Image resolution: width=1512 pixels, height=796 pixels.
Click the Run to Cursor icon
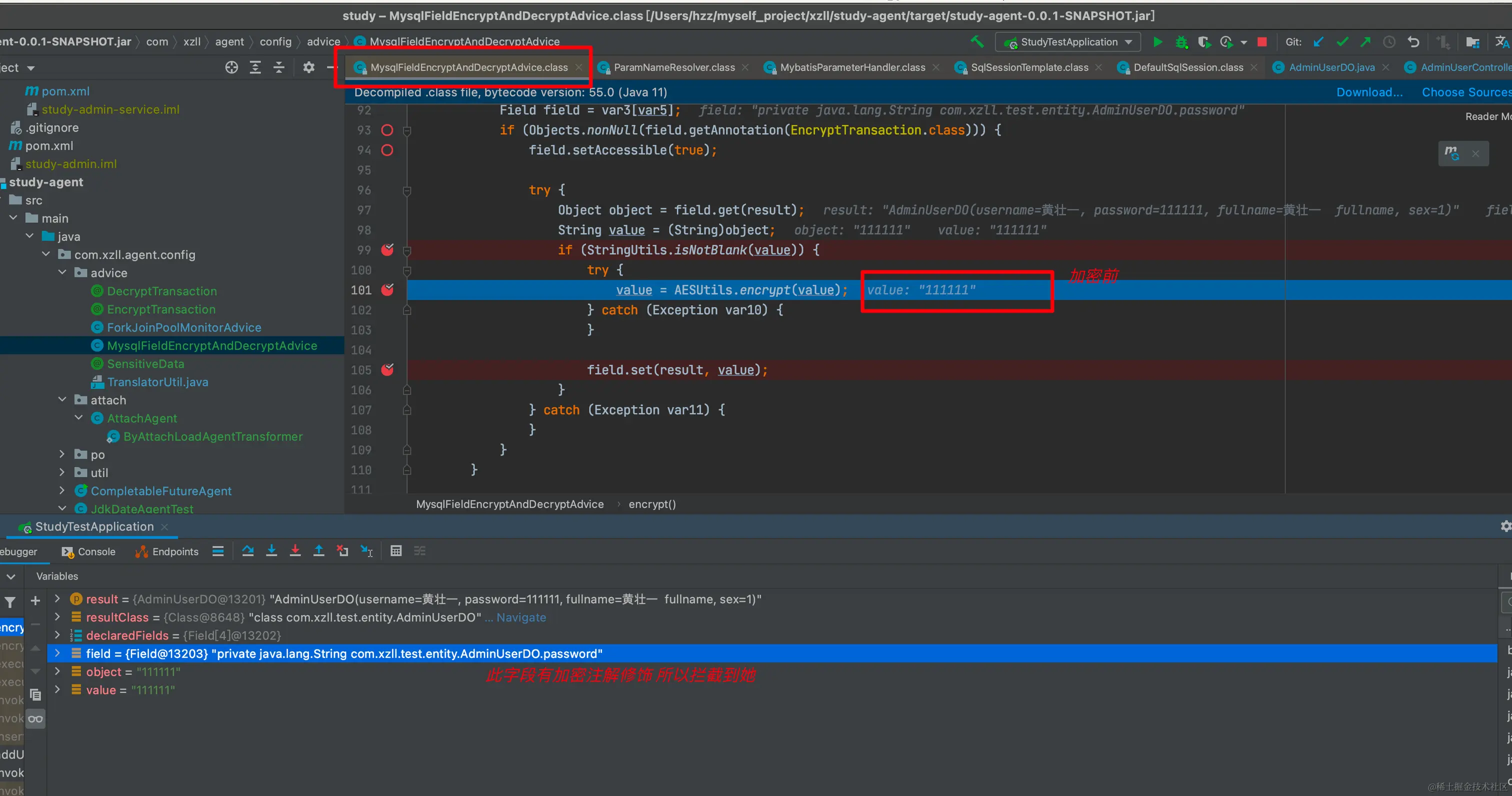point(367,550)
